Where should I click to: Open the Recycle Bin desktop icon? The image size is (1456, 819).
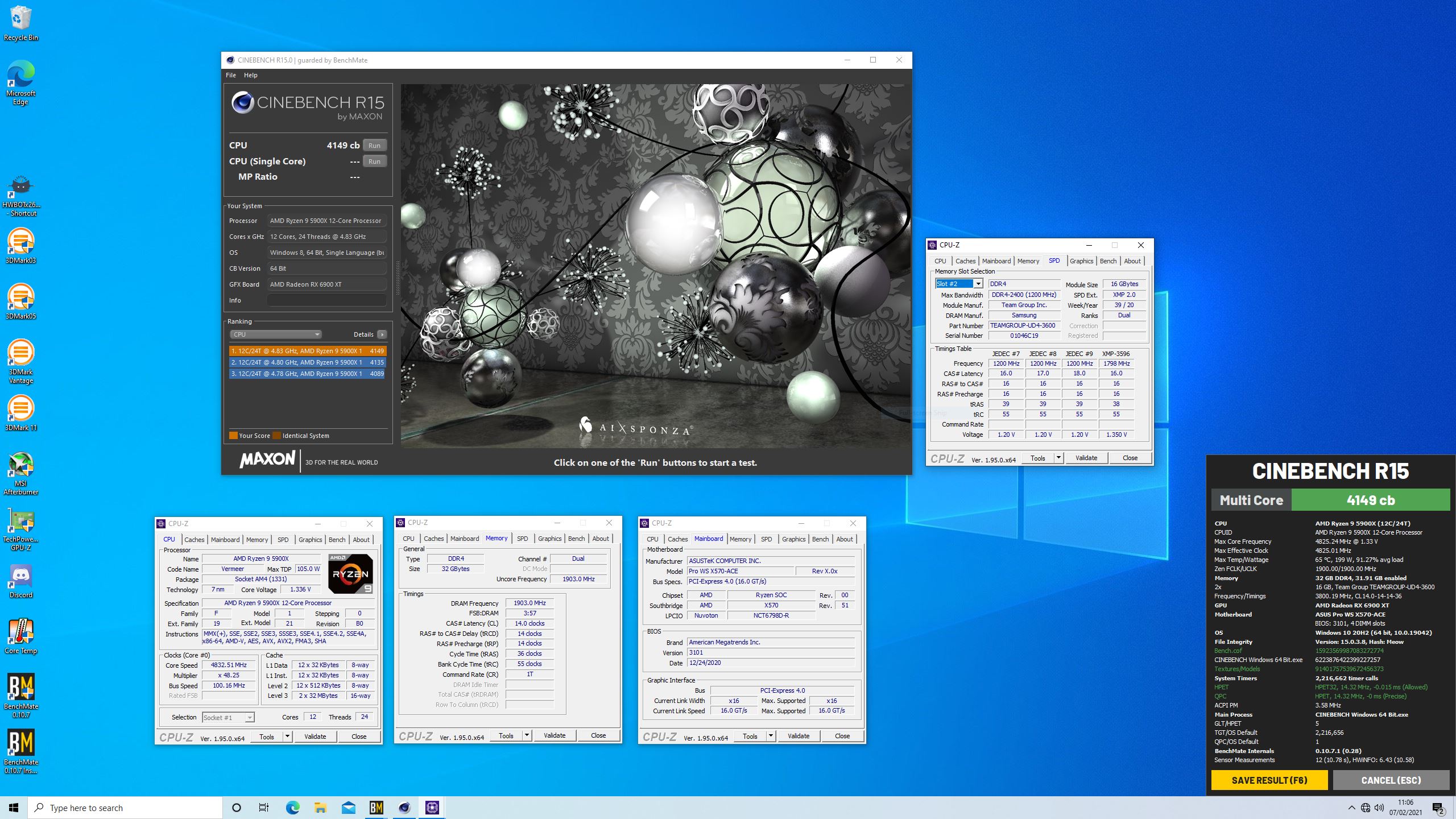tap(20, 23)
